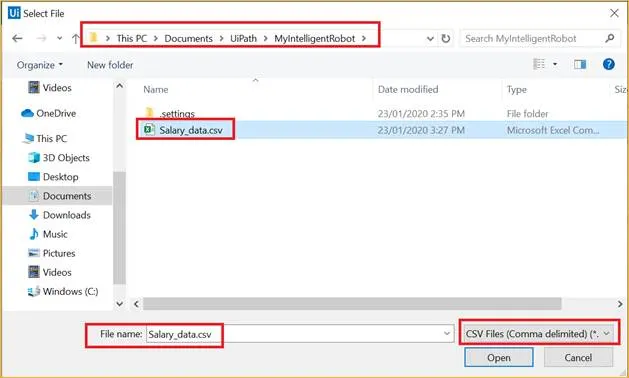Open the blue Help question mark
629x378 pixels.
pyautogui.click(x=608, y=64)
